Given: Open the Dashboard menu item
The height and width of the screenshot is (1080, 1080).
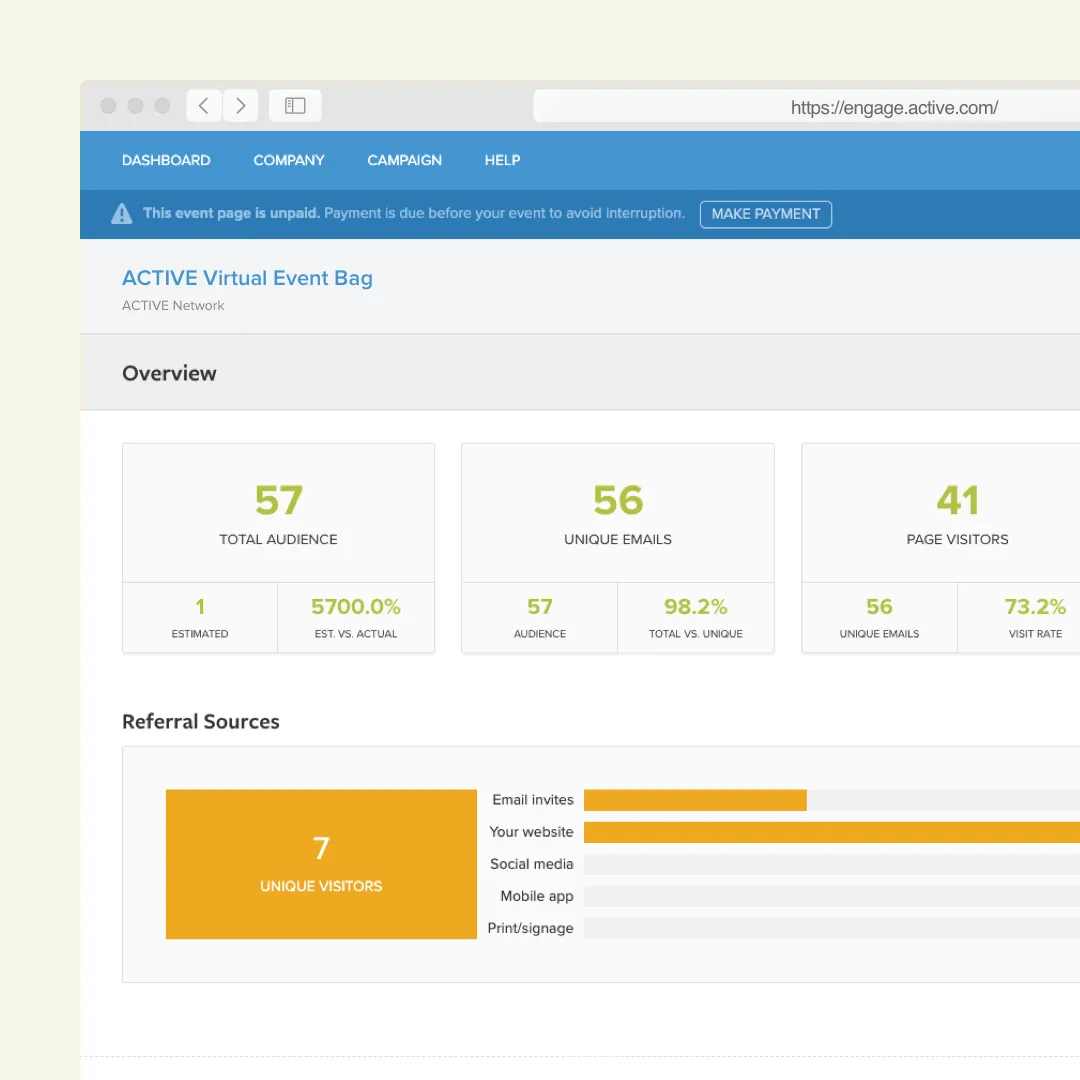Looking at the screenshot, I should (x=166, y=160).
